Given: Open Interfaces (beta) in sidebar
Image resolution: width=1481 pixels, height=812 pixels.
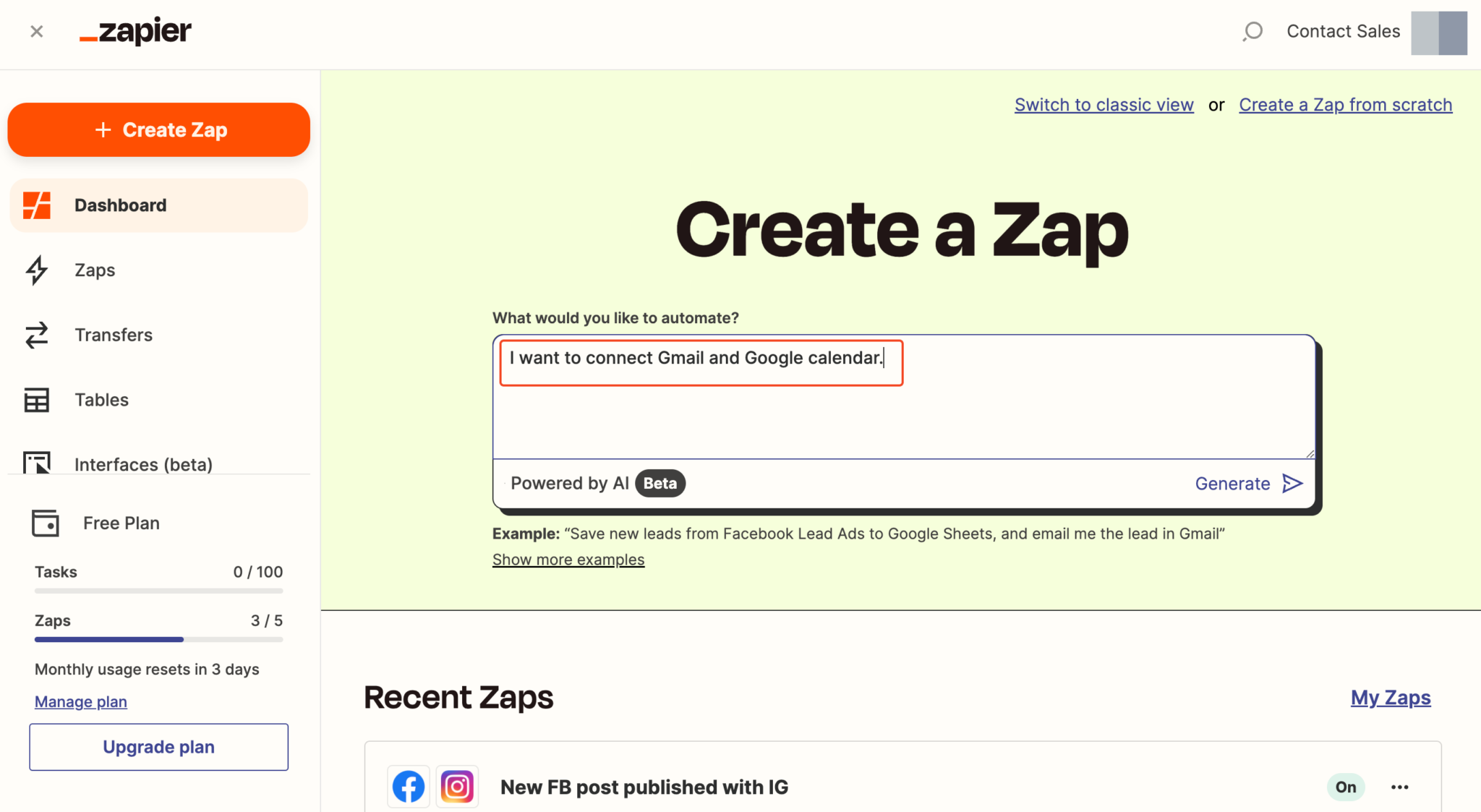Looking at the screenshot, I should coord(143,464).
